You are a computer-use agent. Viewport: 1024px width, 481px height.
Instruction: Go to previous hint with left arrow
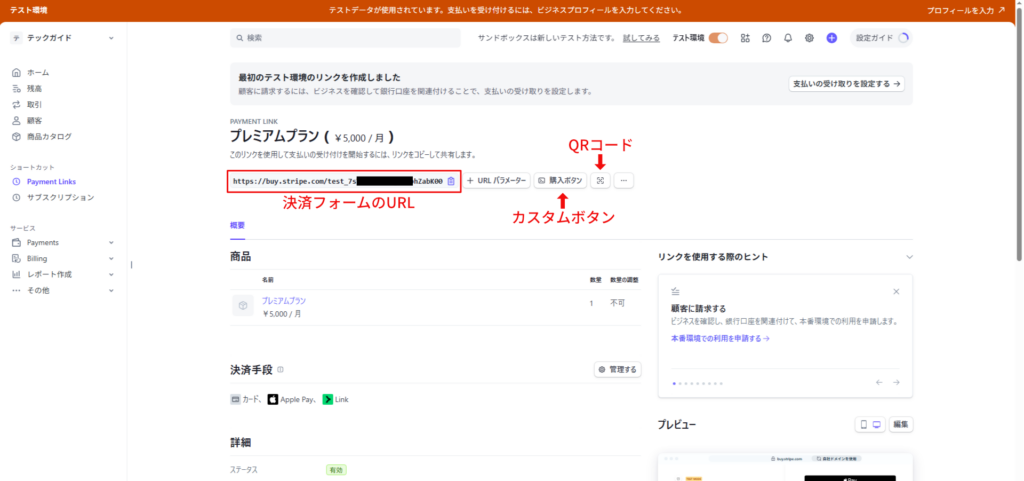pos(879,382)
